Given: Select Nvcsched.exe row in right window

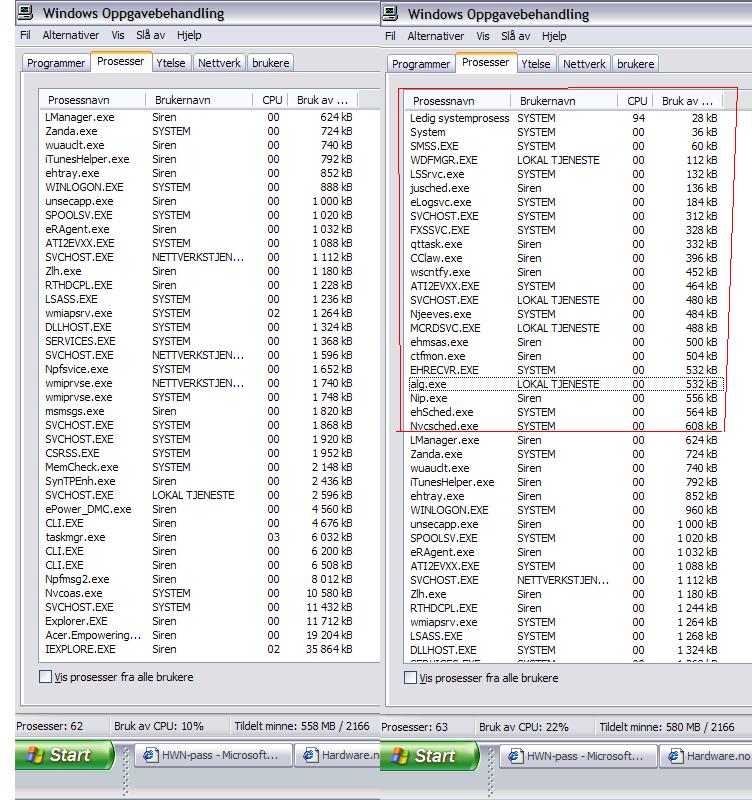Looking at the screenshot, I should (x=564, y=426).
